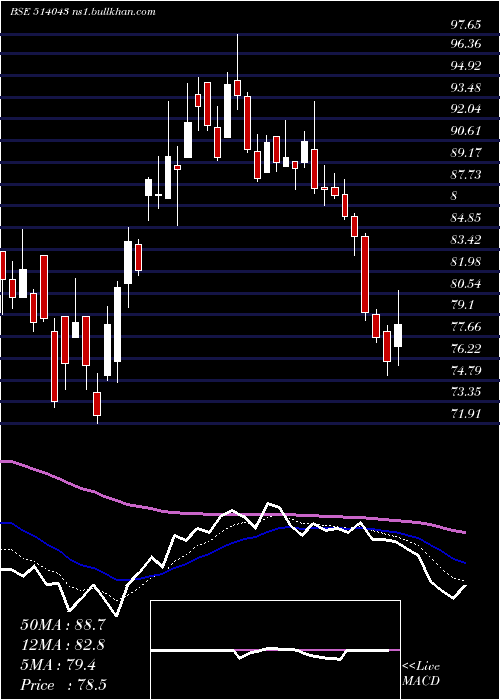Screen dimensions: 500x700
Task: Click the lowest red candle near 71.91
Action: point(97,404)
